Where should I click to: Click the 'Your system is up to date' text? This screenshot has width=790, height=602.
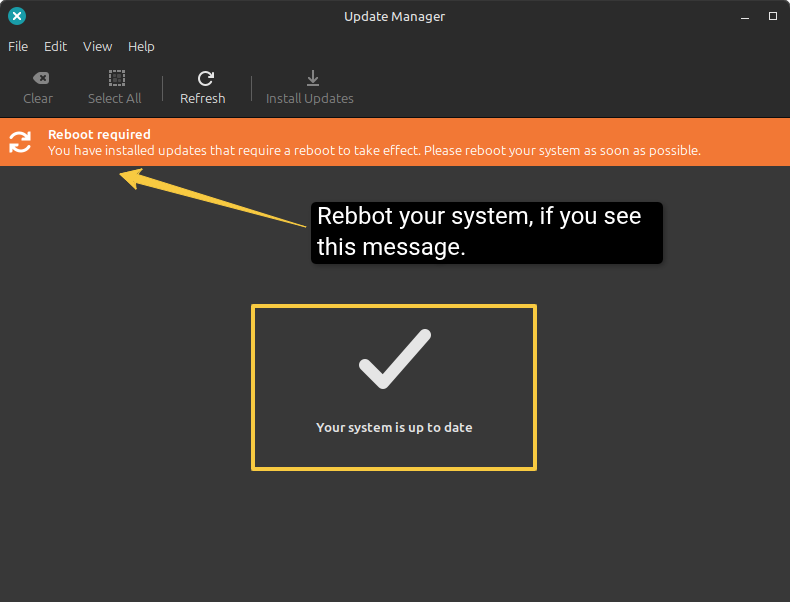(x=394, y=427)
